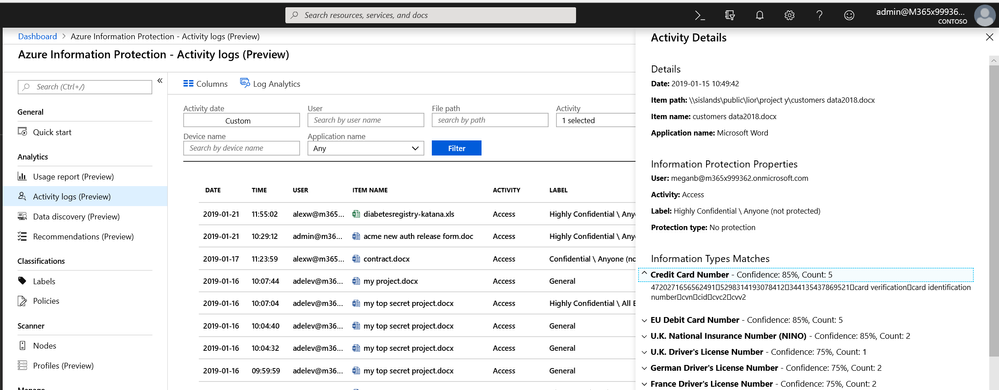Click the Recommendations list icon
The image size is (999, 390).
[x=22, y=236]
